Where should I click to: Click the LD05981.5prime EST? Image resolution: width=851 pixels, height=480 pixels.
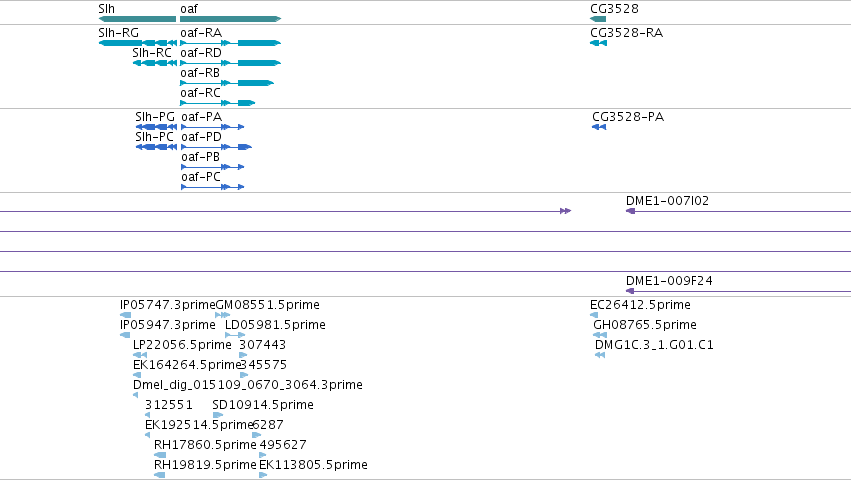235,335
